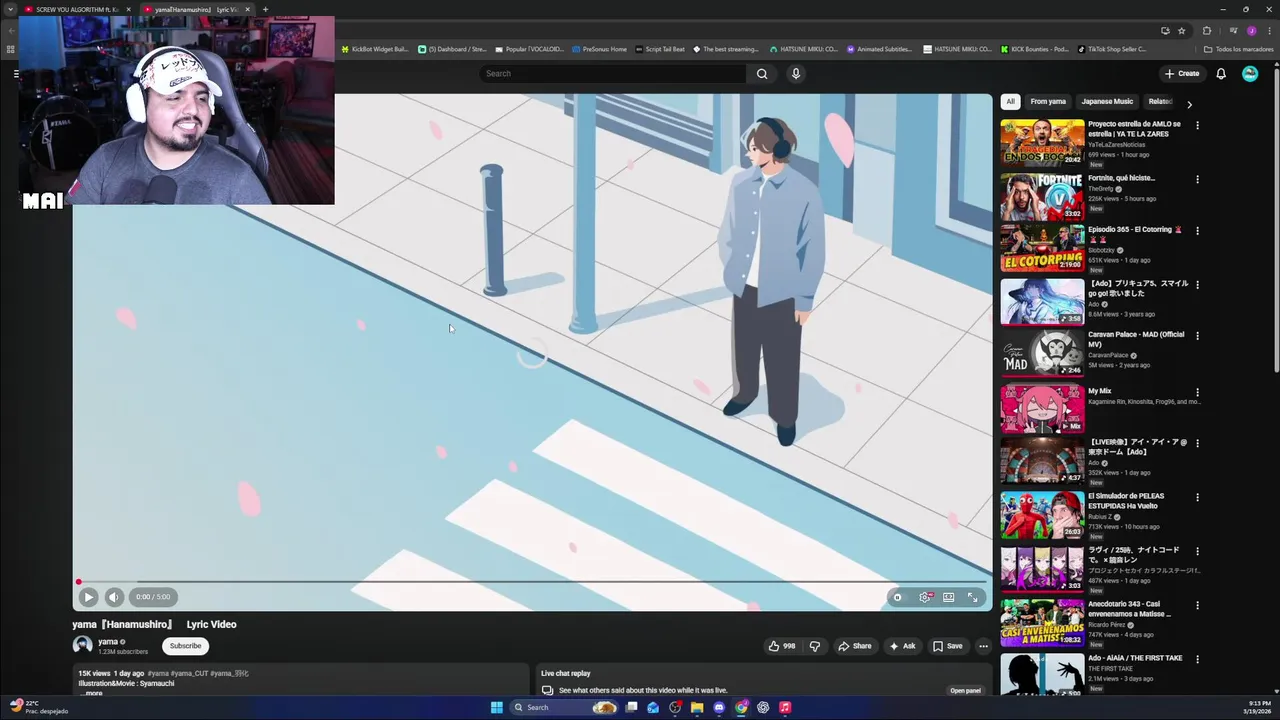The image size is (1280, 720).
Task: Mute the video player volume
Action: coord(114,597)
